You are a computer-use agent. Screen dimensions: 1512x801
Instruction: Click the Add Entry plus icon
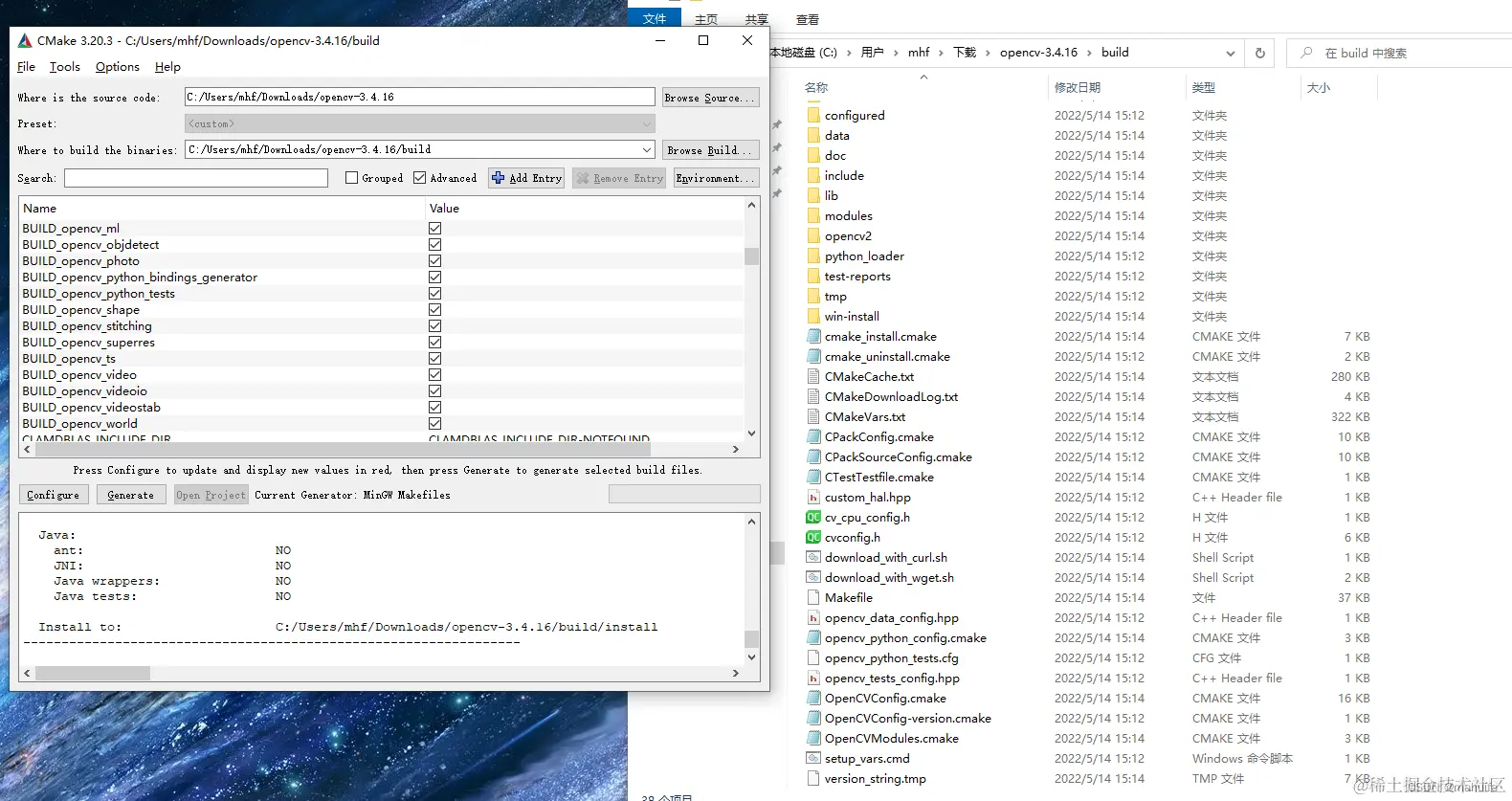[x=498, y=178]
